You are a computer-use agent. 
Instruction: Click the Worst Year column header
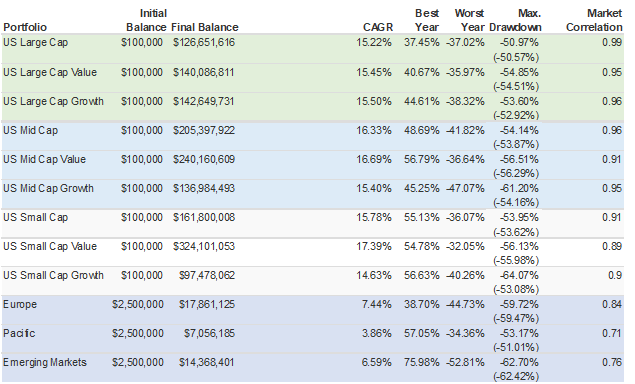(x=469, y=20)
